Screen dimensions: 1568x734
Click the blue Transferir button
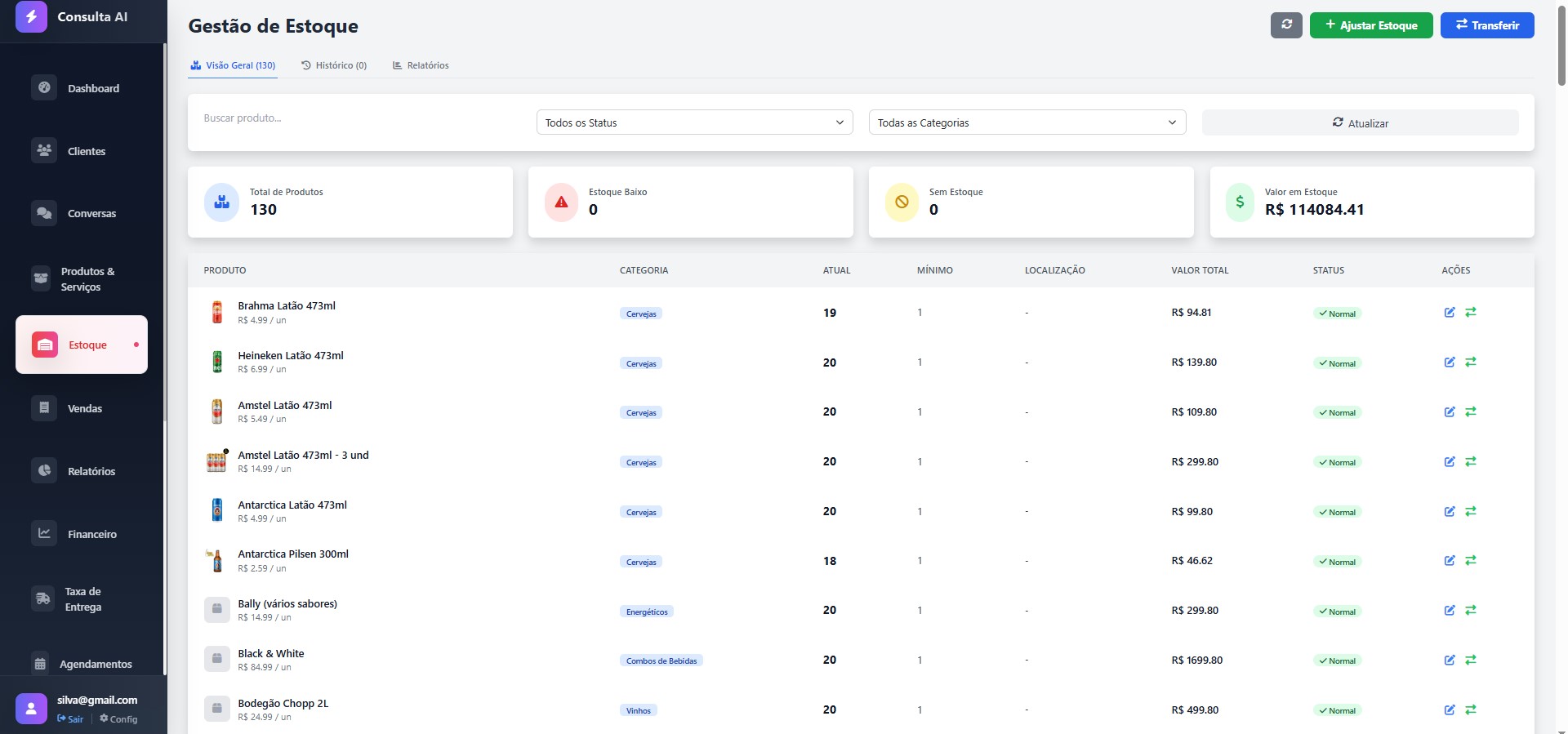click(1486, 25)
